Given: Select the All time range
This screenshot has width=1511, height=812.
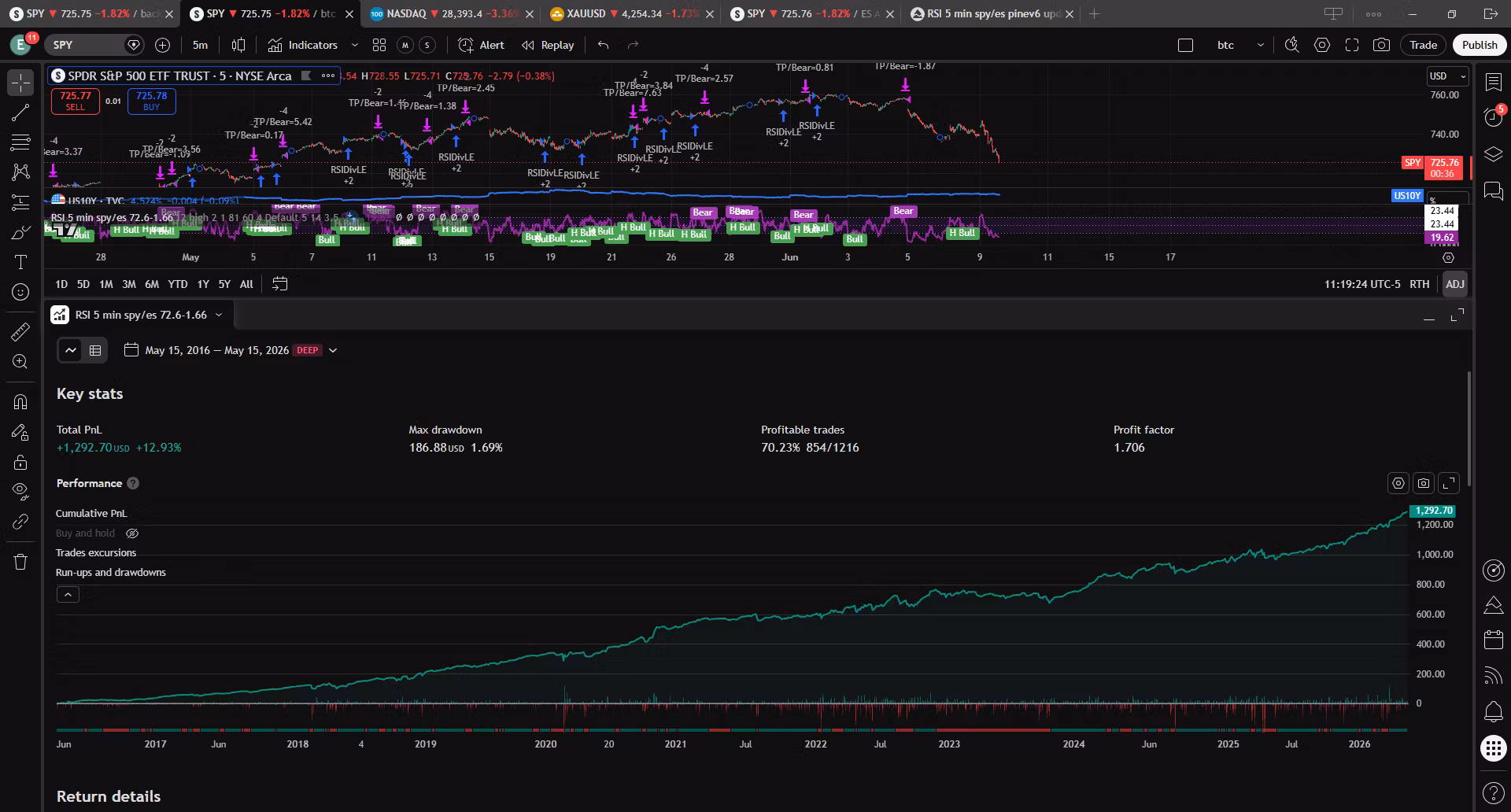Looking at the screenshot, I should pyautogui.click(x=246, y=284).
